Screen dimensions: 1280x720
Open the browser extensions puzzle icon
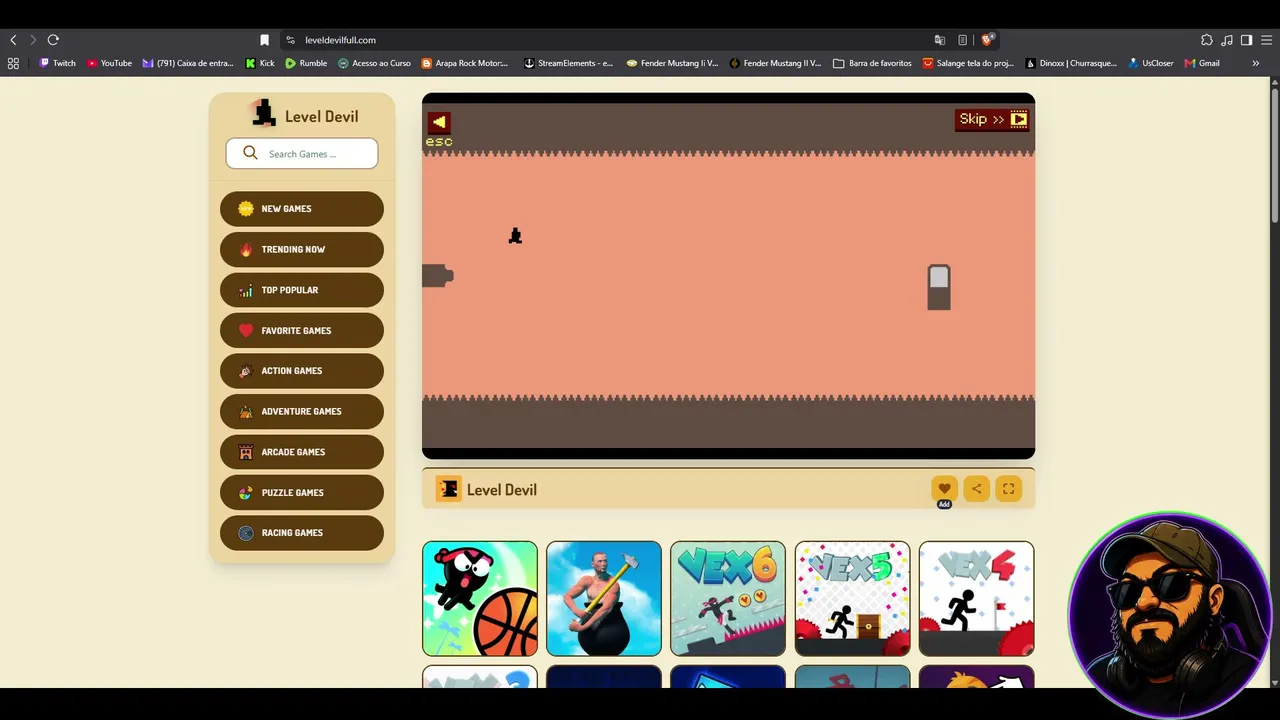(1207, 40)
